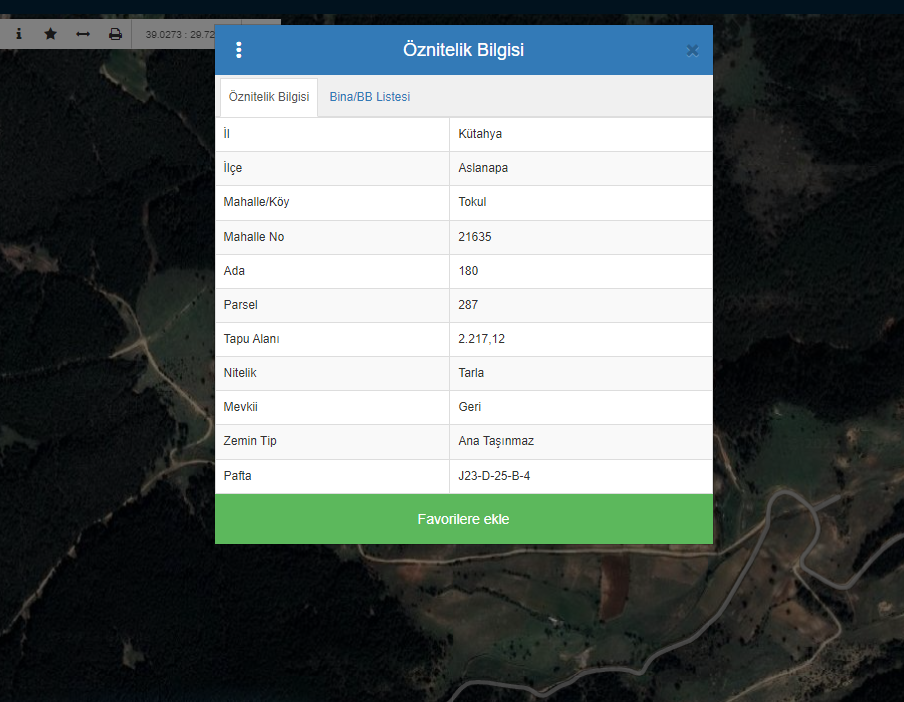Click the printer icon
Viewport: 904px width, 702px height.
tap(115, 34)
